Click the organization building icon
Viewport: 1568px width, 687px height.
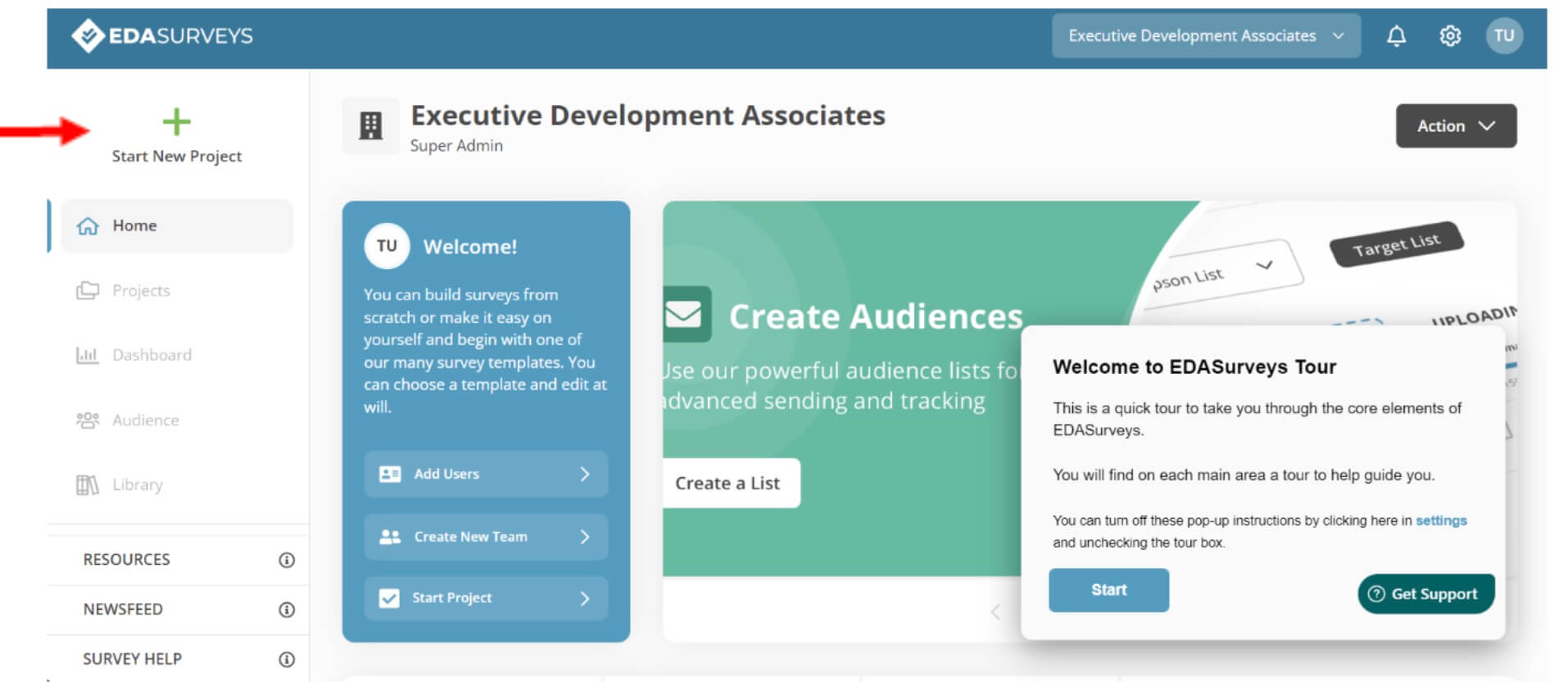tap(371, 125)
